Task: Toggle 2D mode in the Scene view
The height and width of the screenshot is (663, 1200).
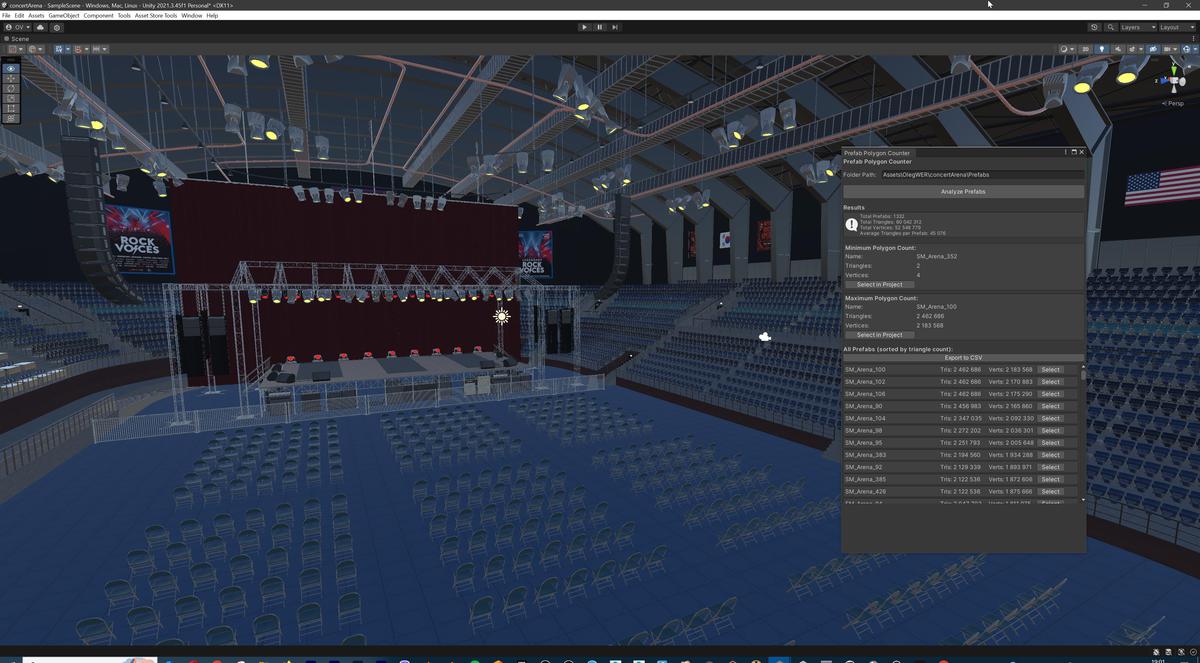Action: [1086, 48]
